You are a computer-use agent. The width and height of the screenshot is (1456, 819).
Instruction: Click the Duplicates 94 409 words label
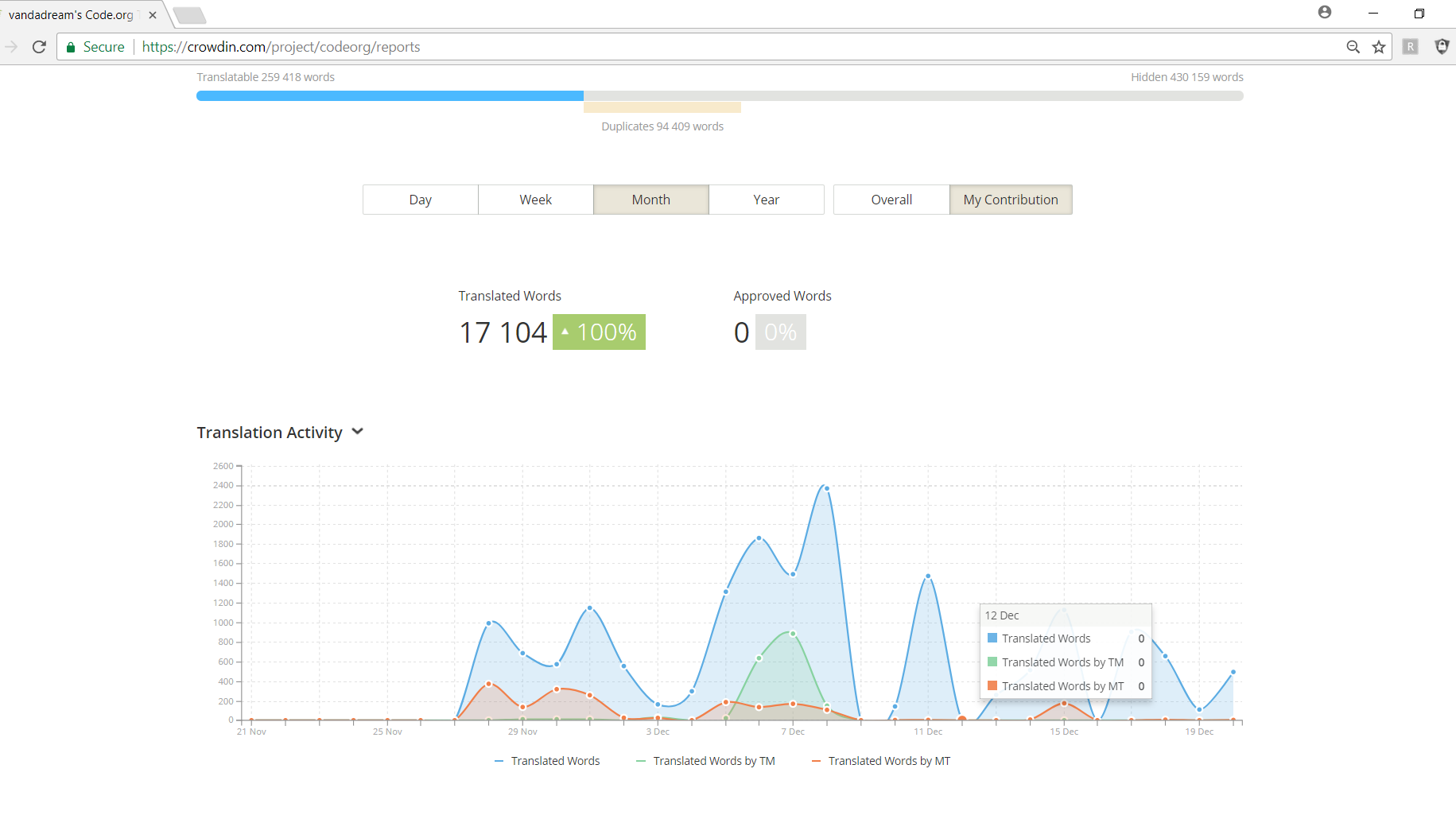click(662, 126)
